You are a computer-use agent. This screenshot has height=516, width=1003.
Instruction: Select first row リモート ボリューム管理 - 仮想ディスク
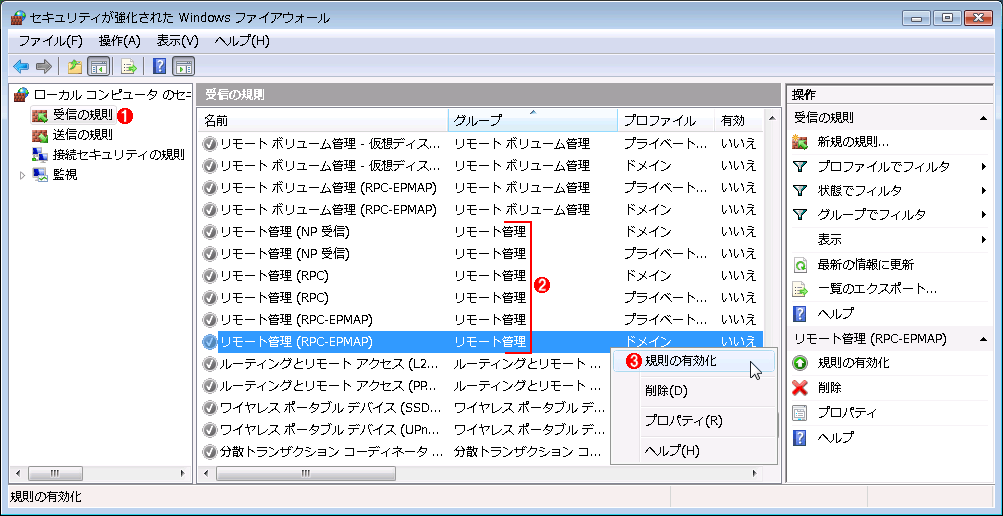[481, 144]
